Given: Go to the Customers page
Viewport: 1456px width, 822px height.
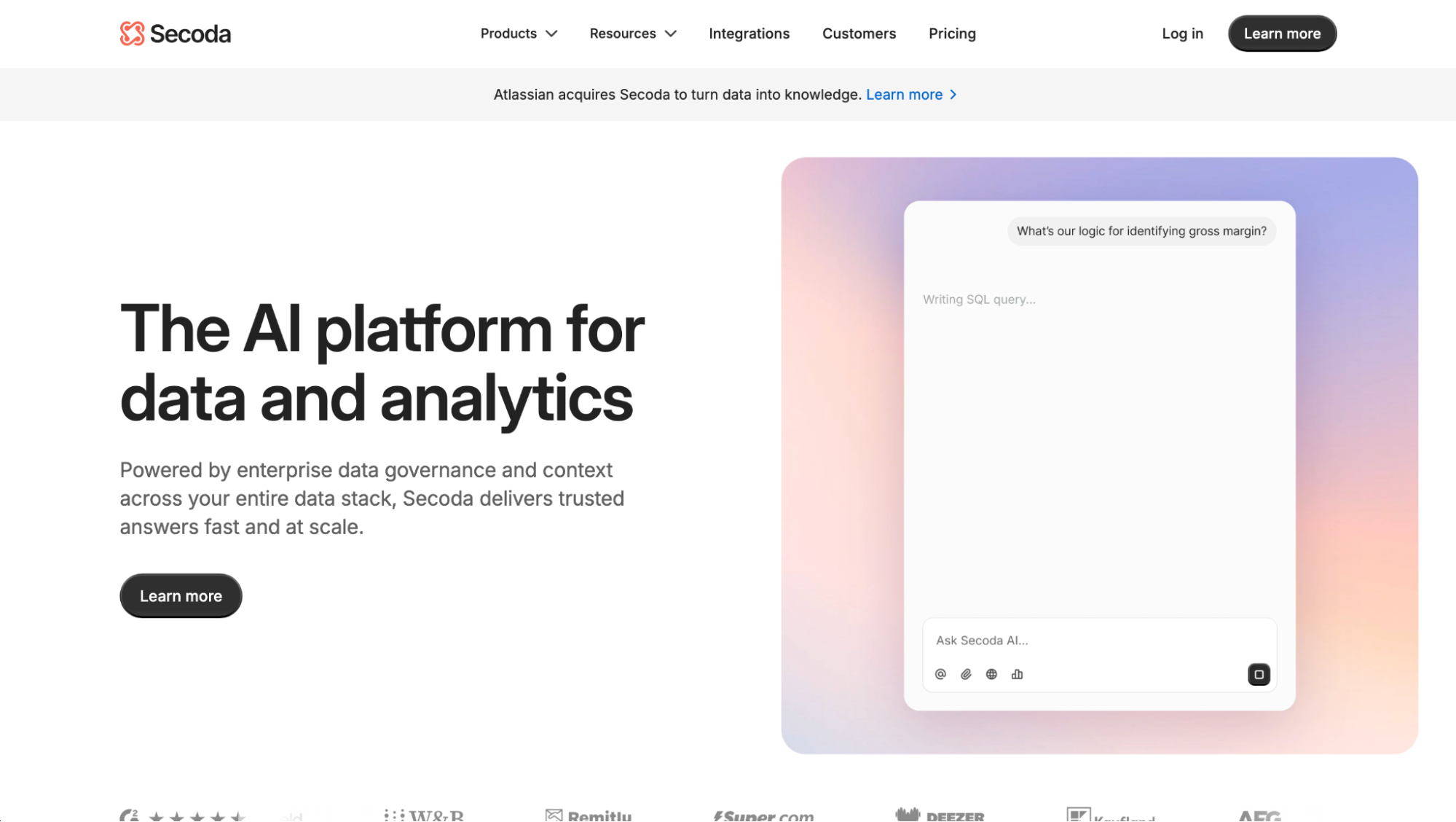Looking at the screenshot, I should (x=859, y=34).
